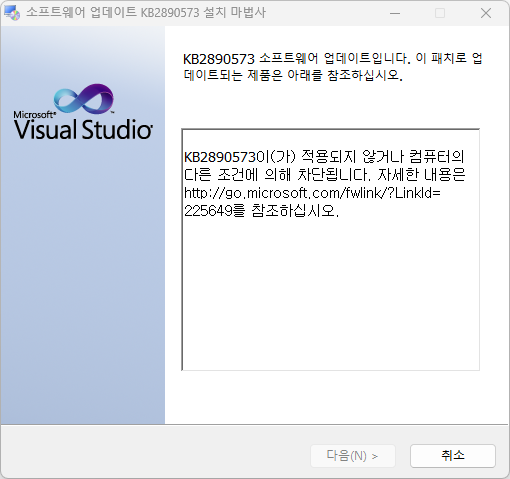Screen dimensions: 510x479
Task: Click the window title 소프트웨어 업데이트 KB2890573 설치 마법사
Action: (x=146, y=13)
